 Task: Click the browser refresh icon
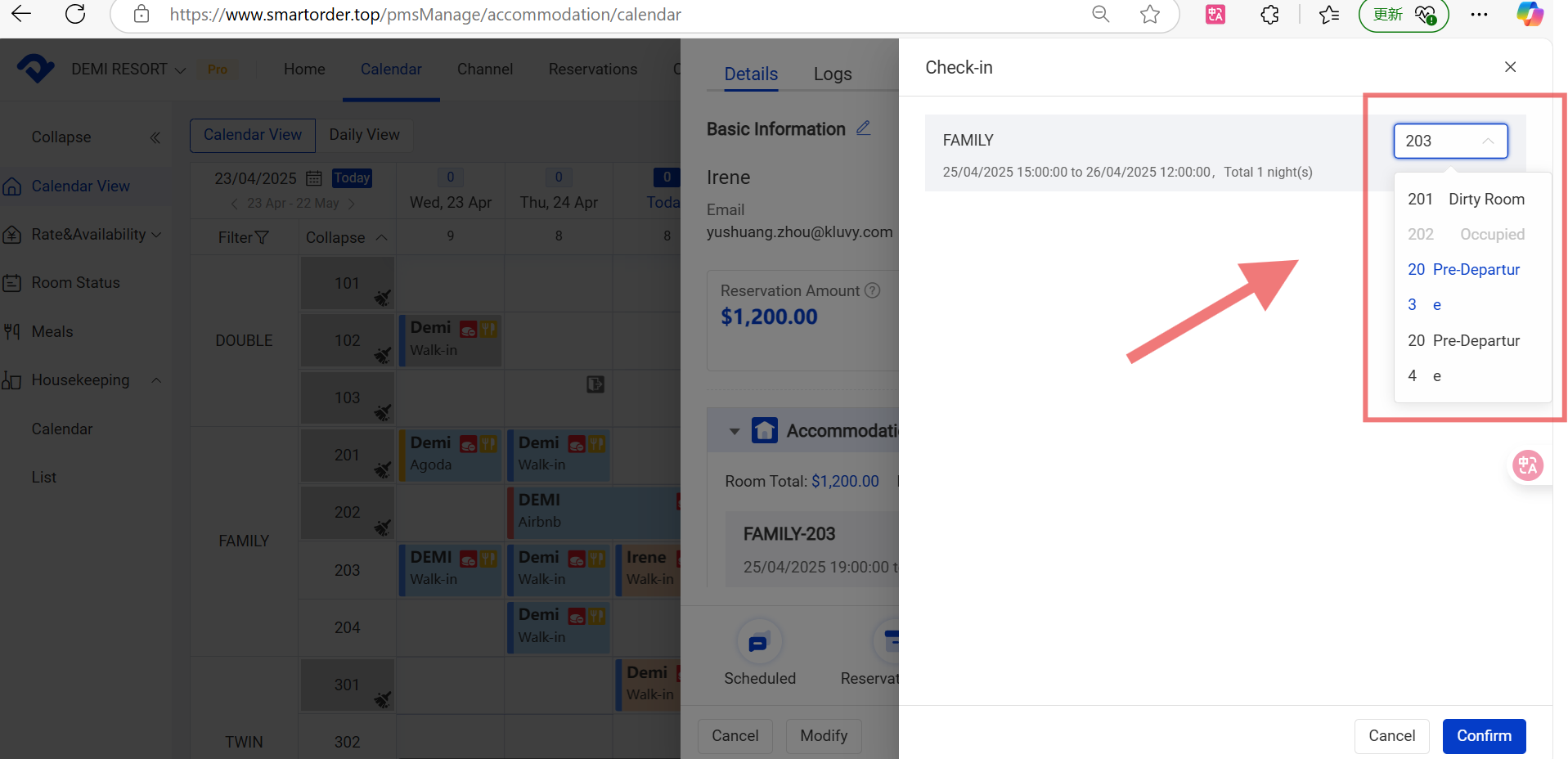click(x=75, y=14)
